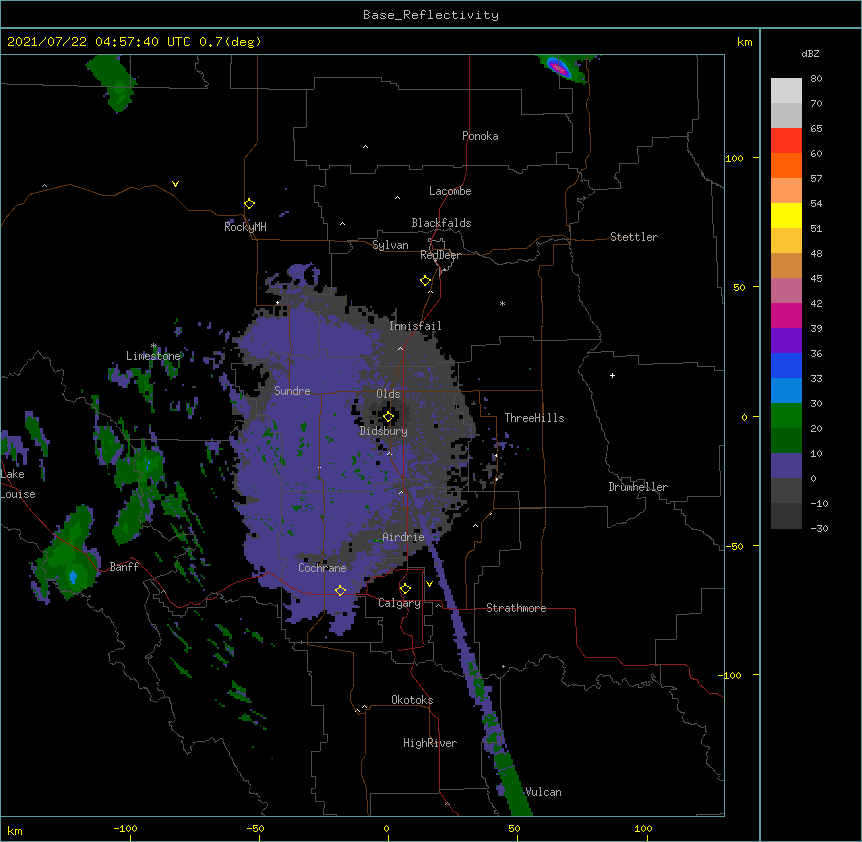Click the Ponoka city label

coord(480,136)
